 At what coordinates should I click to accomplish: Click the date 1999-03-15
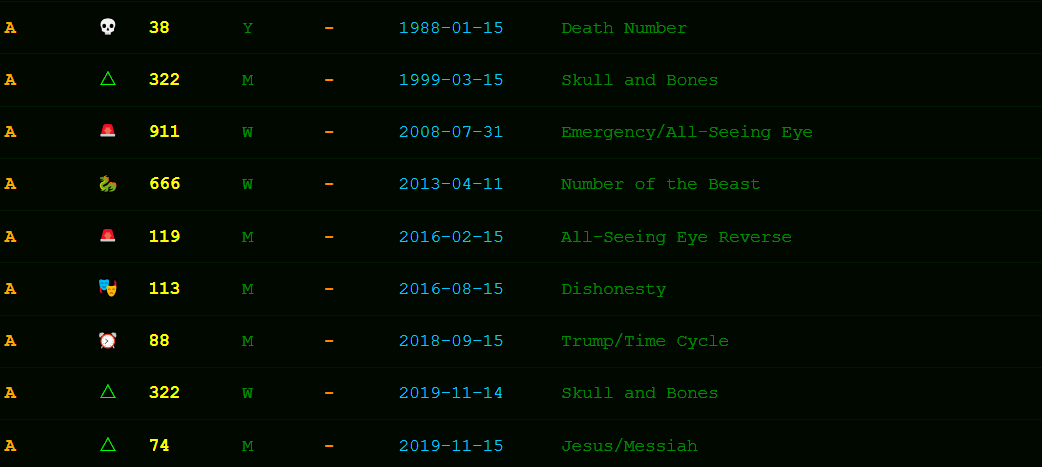451,80
